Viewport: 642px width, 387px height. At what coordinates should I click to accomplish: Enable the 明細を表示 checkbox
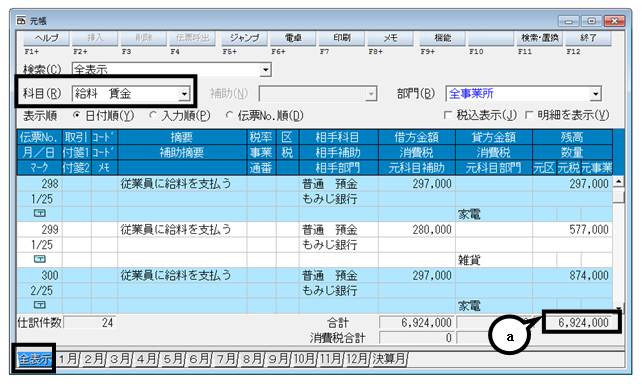point(529,115)
